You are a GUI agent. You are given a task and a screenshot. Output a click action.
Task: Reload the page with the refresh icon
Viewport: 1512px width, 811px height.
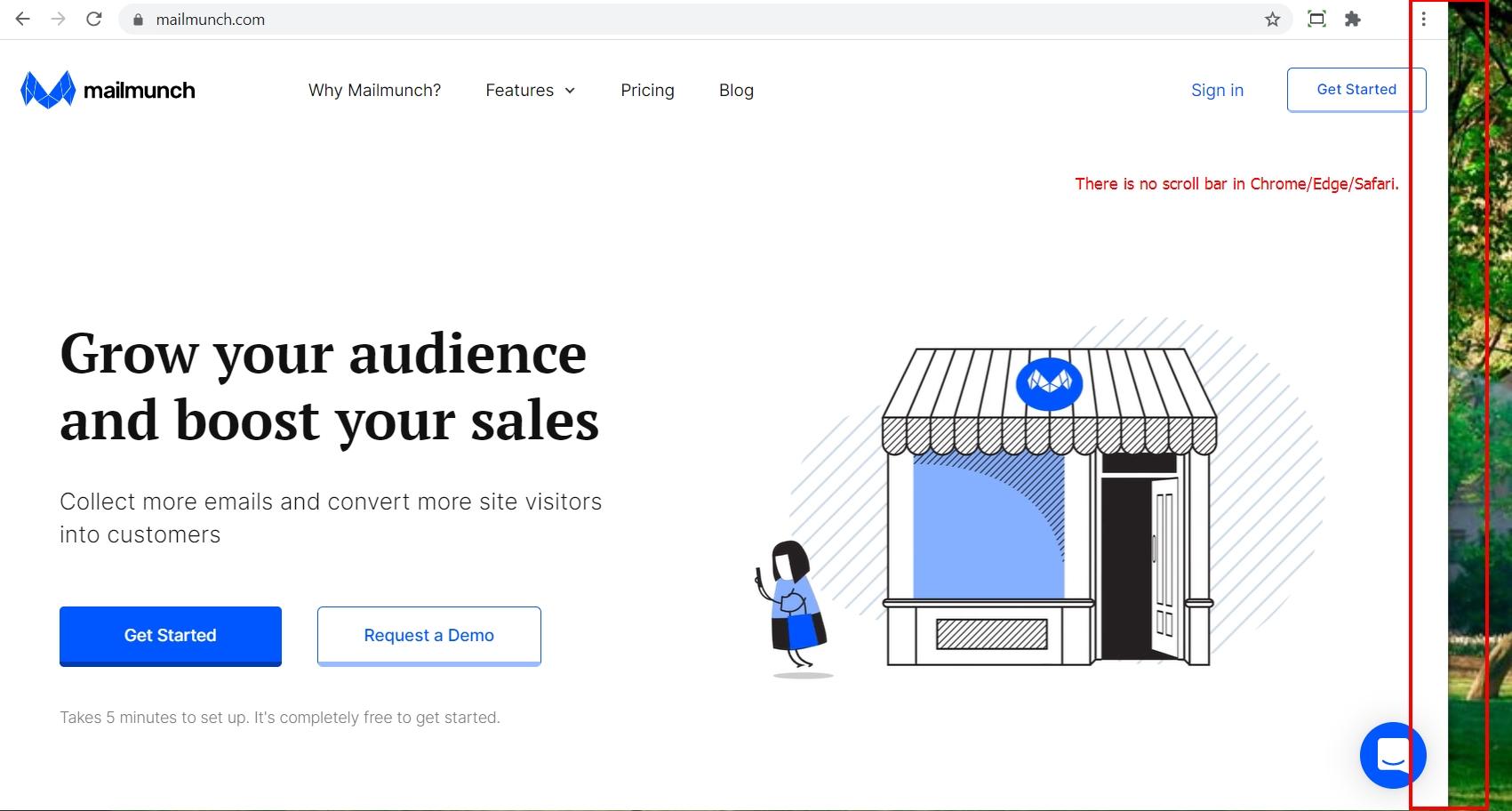click(x=94, y=19)
